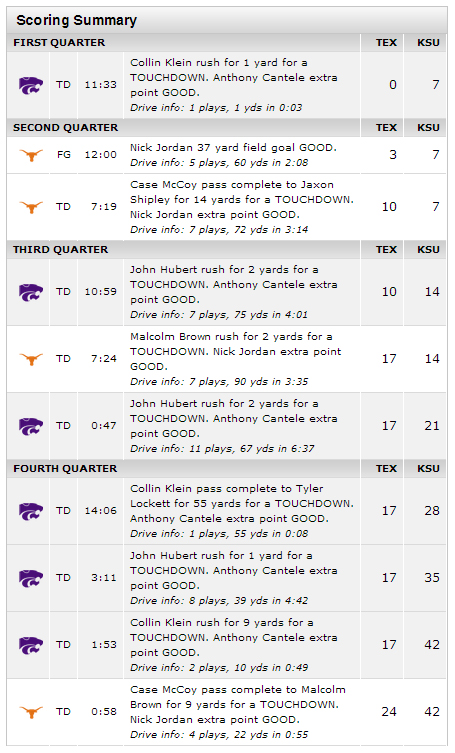Screen dimensions: 455x753
Task: Click the TEX column header in the fourth quarter
Action: pos(386,469)
